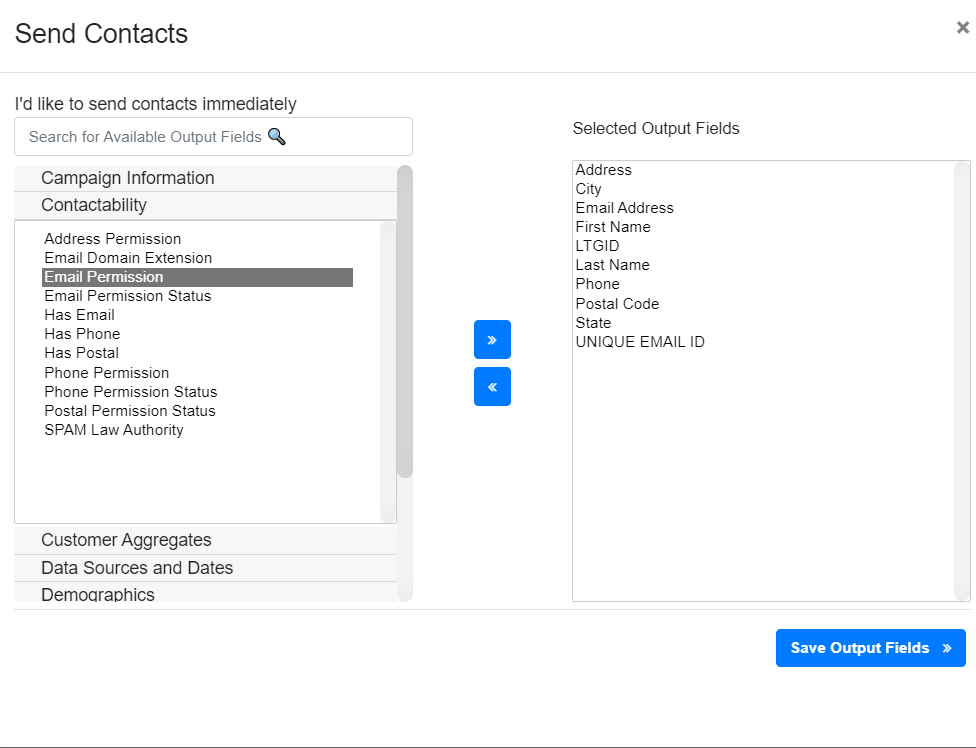Collapse the Contactability section

94,205
